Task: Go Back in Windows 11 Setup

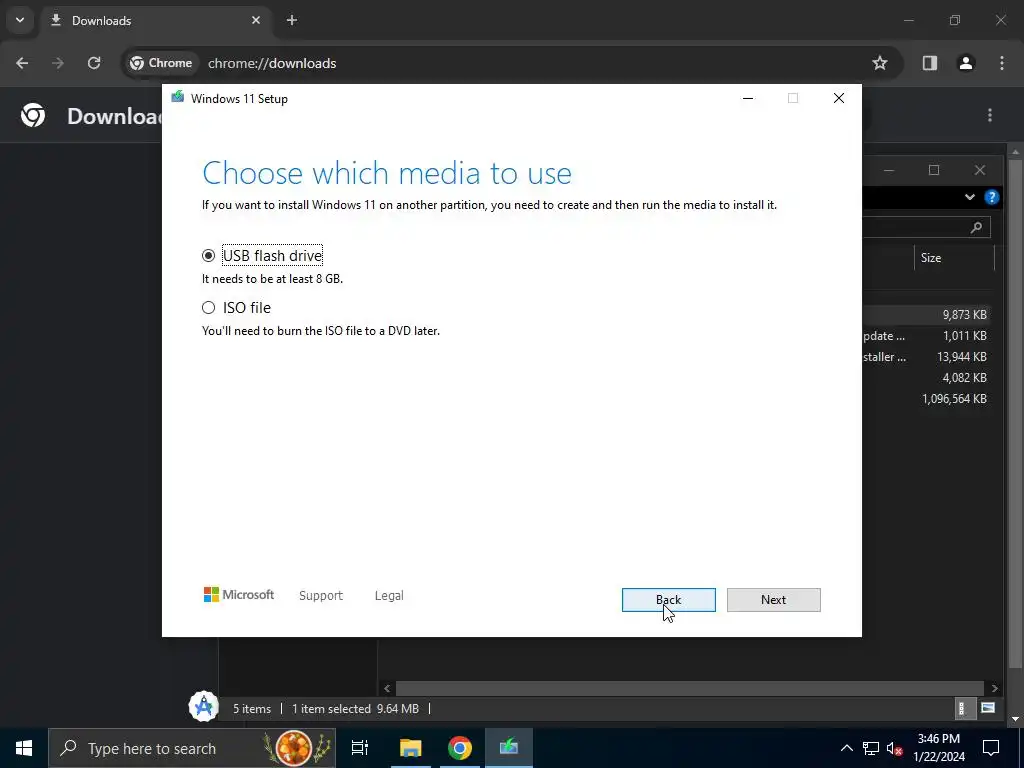Action: tap(668, 600)
